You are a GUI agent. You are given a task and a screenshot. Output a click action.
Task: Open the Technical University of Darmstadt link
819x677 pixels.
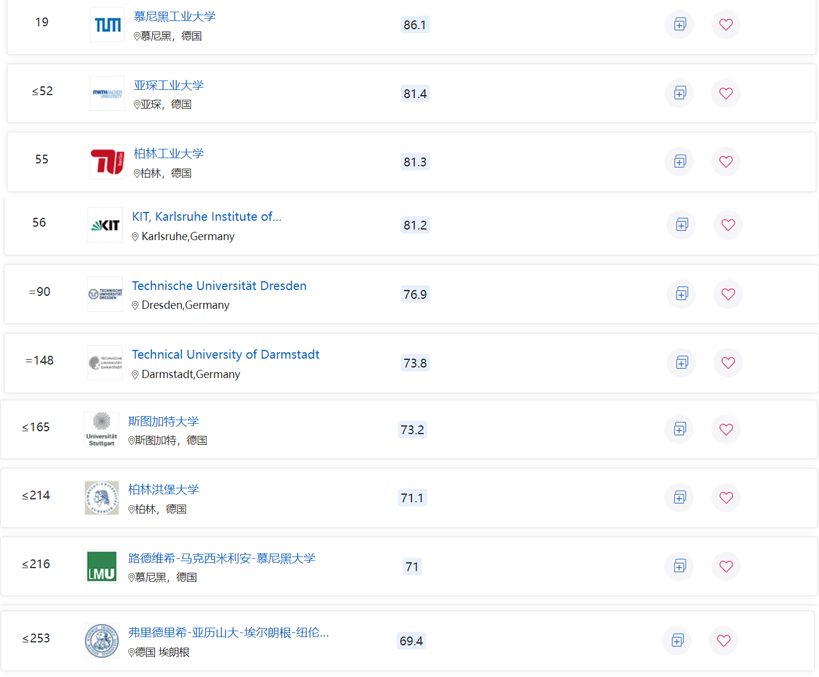pos(225,354)
